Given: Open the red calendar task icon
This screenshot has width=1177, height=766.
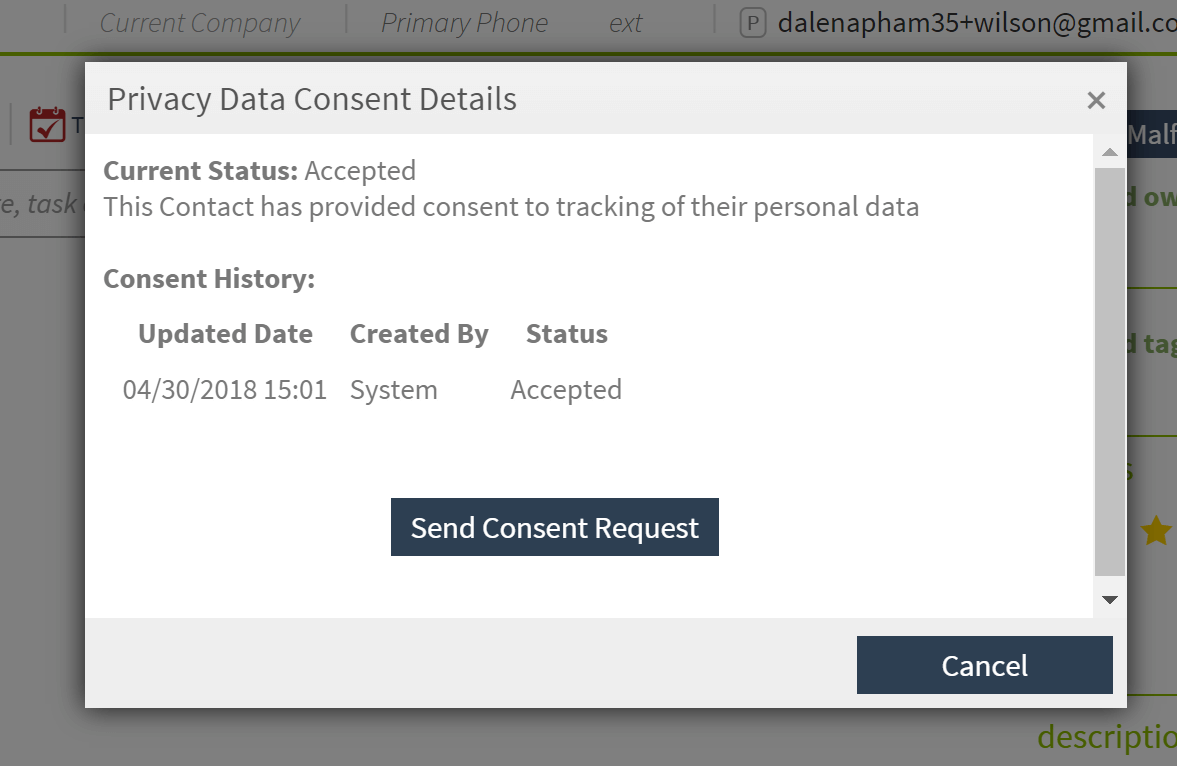Looking at the screenshot, I should click(x=47, y=125).
